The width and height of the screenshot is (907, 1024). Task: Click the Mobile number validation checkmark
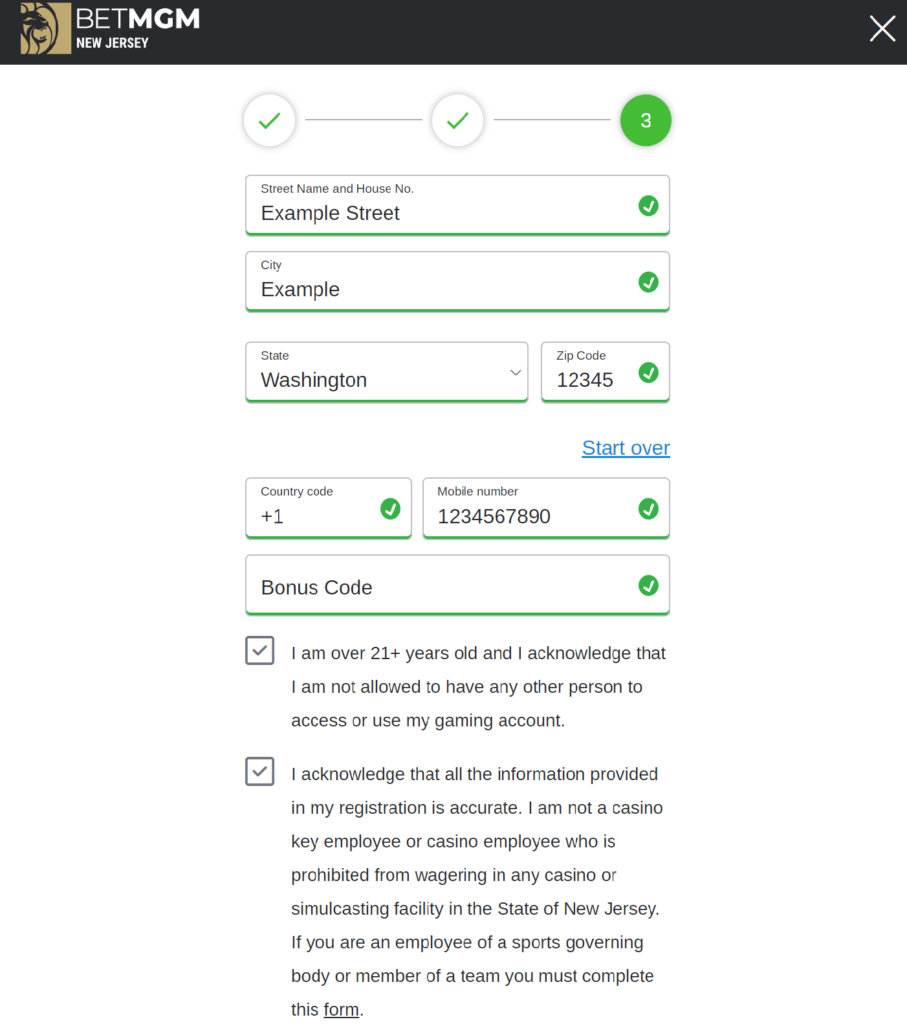coord(648,509)
